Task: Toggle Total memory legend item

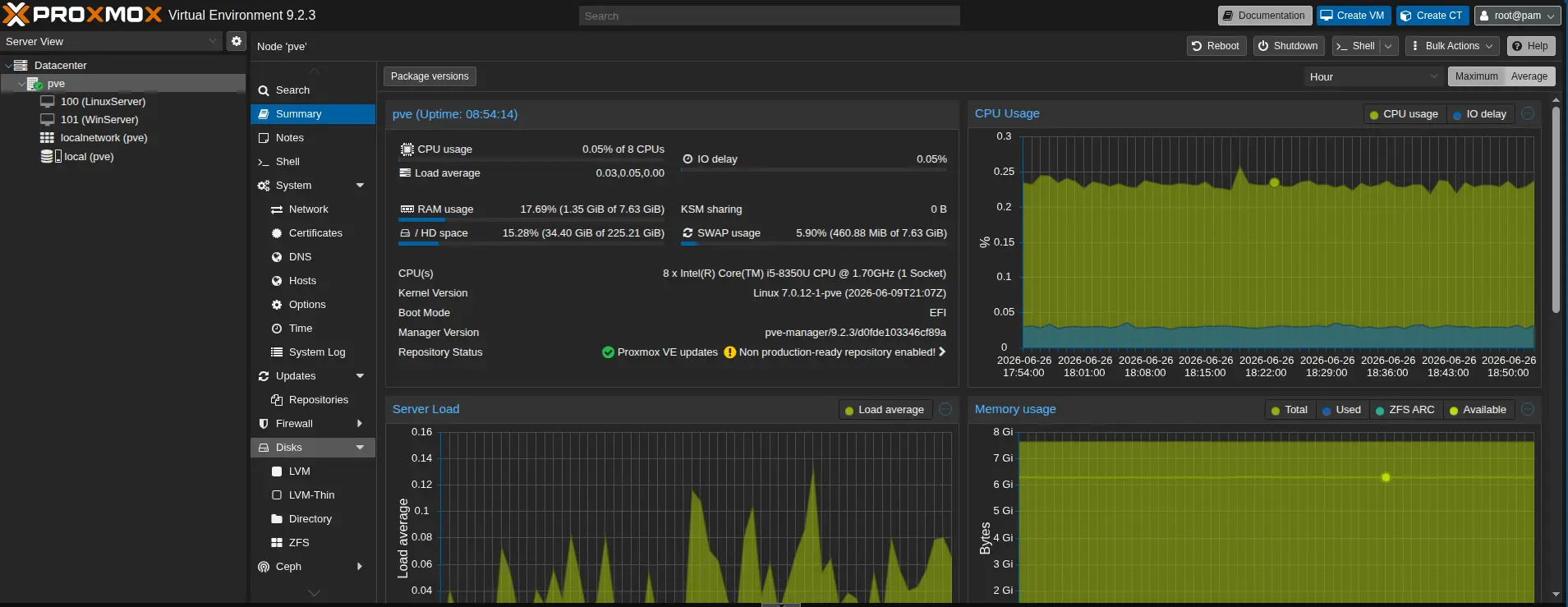Action: coord(1290,410)
